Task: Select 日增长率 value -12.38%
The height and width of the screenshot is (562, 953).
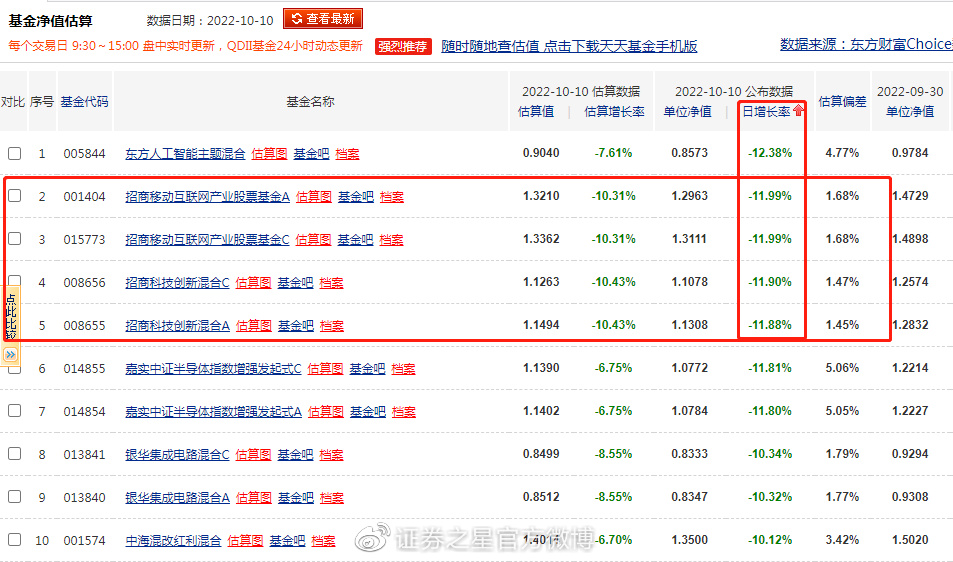Action: pos(769,152)
